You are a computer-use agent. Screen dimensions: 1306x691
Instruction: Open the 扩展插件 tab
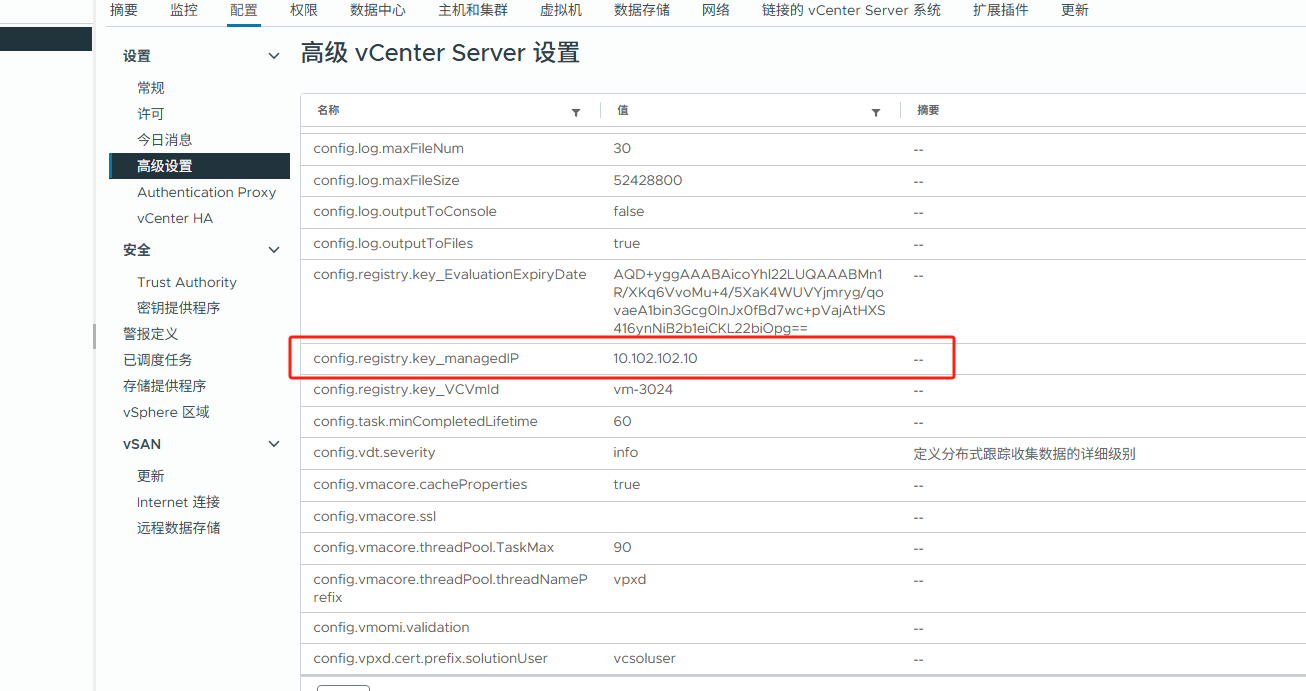1001,10
